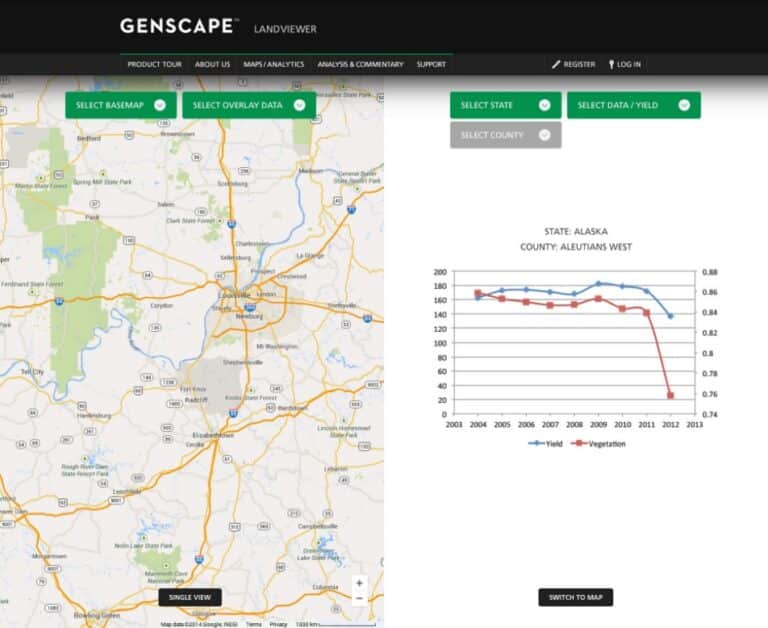Viewport: 768px width, 628px height.
Task: Click the Louisville label on the map
Action: coord(234,295)
